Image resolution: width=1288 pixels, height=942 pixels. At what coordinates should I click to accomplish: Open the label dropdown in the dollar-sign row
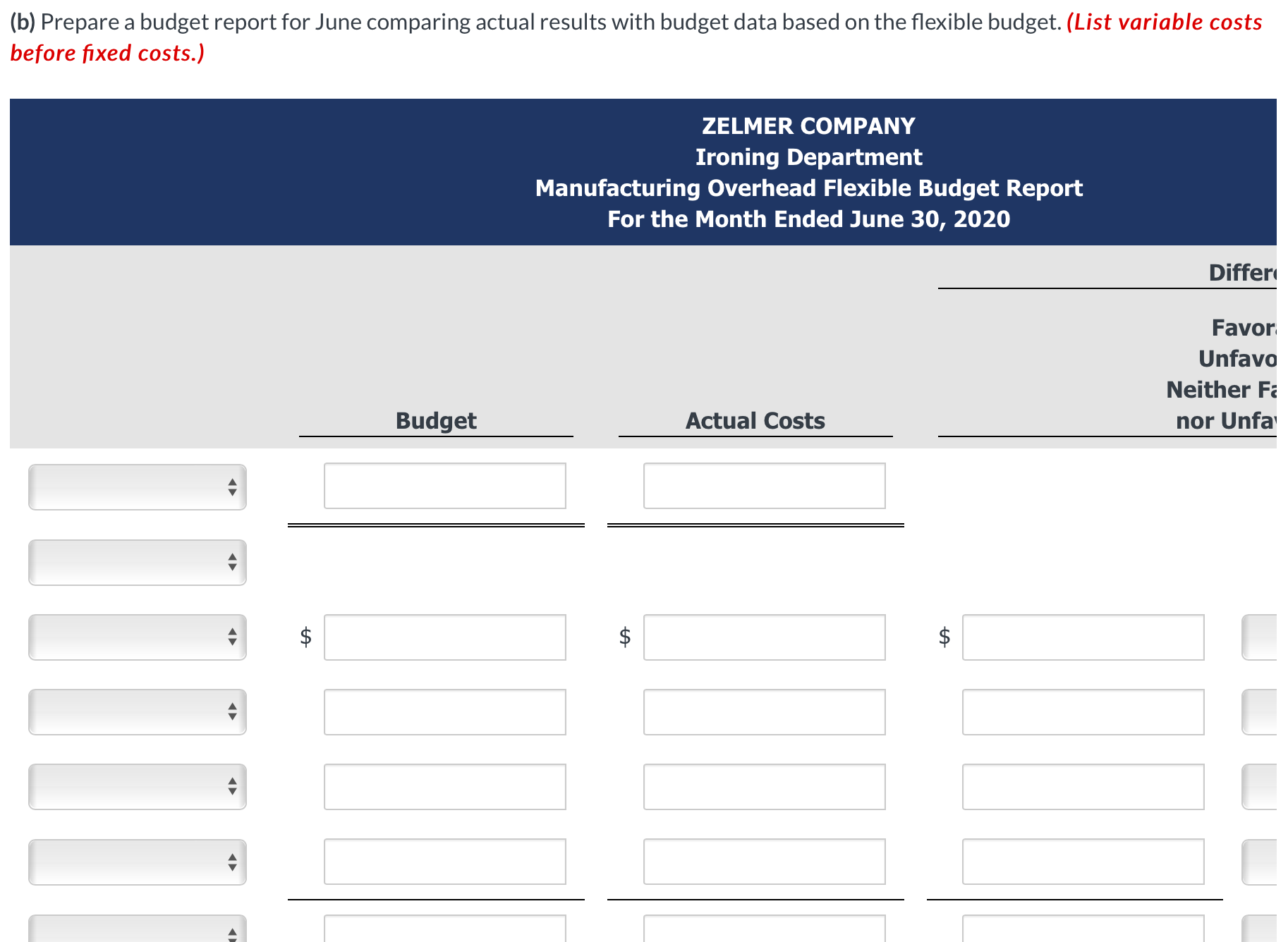click(x=138, y=637)
